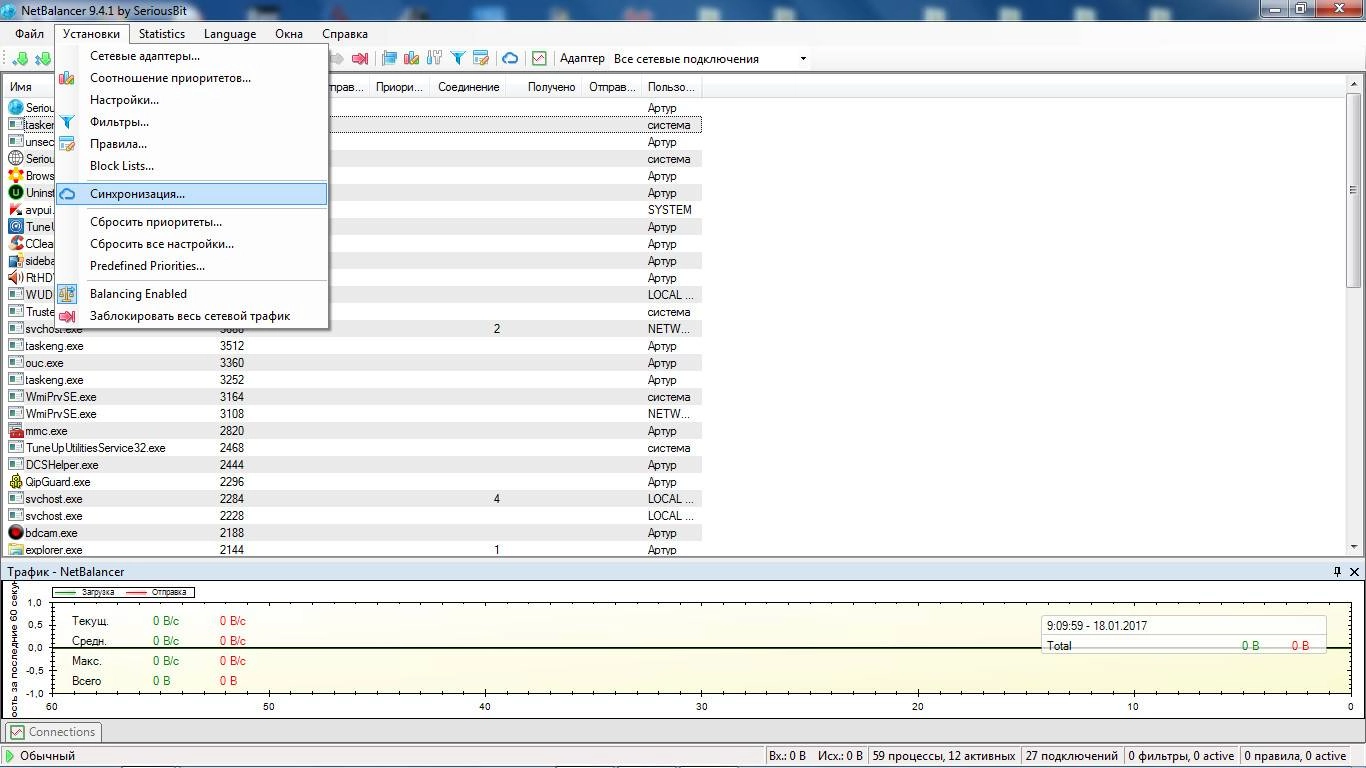Click the red arrow icon beside Заблокировать

click(x=67, y=316)
